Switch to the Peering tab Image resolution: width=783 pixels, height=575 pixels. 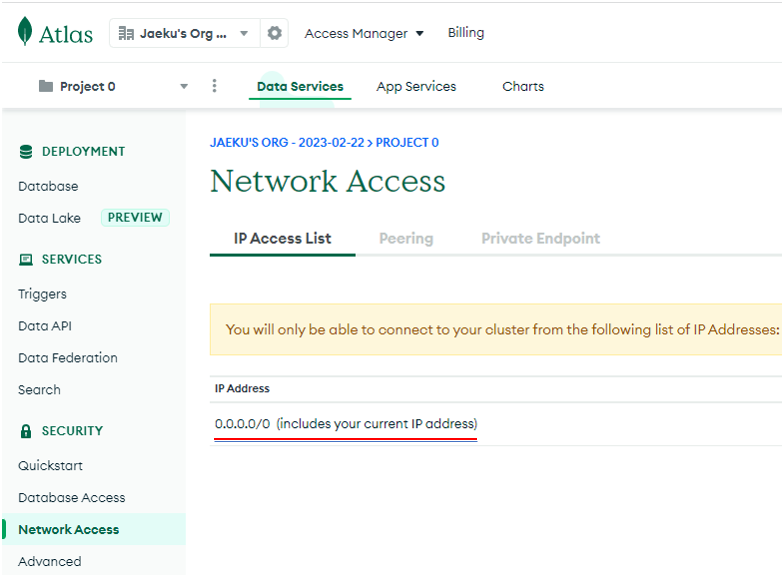click(x=406, y=238)
